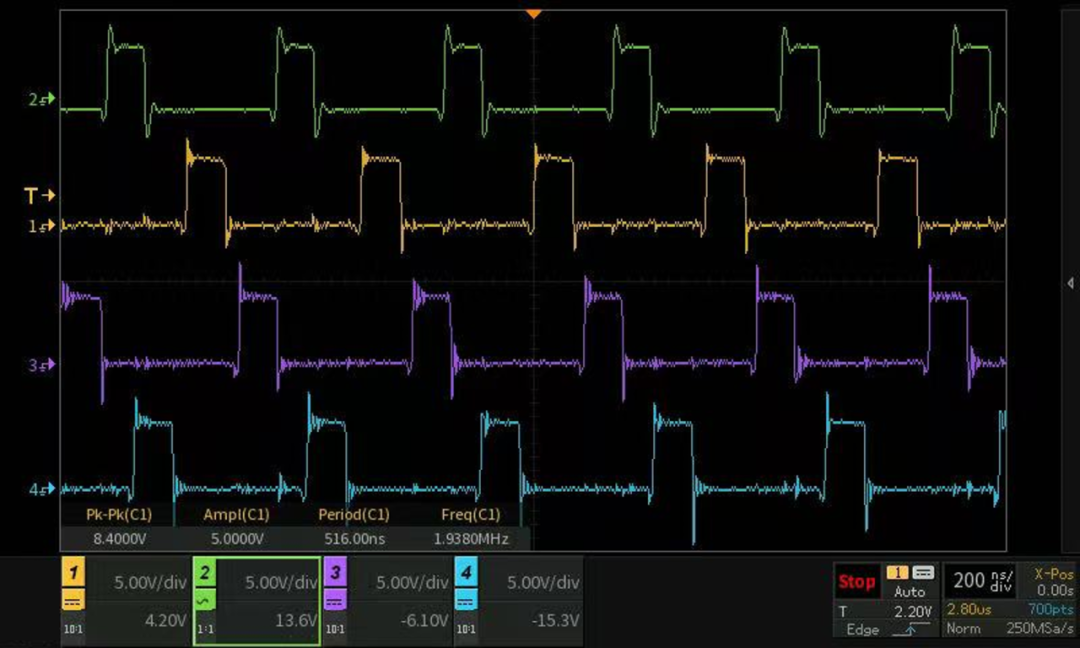This screenshot has width=1080, height=648.
Task: Click the 8.4000V peak-to-peak value
Action: point(119,539)
